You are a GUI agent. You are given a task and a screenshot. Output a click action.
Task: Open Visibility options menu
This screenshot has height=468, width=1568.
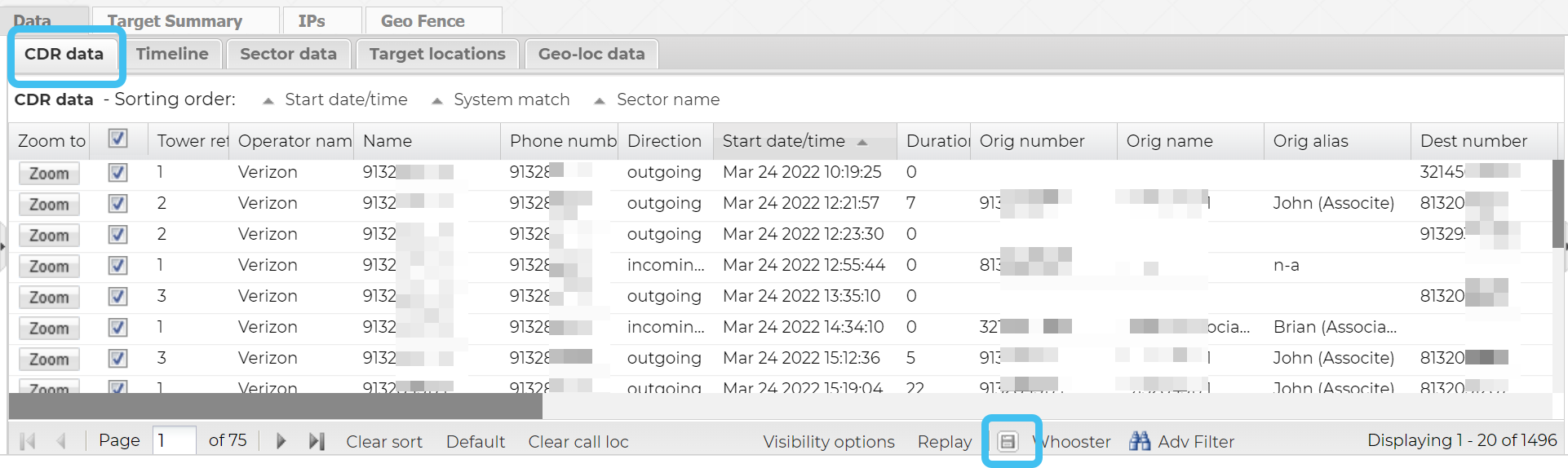click(x=829, y=441)
